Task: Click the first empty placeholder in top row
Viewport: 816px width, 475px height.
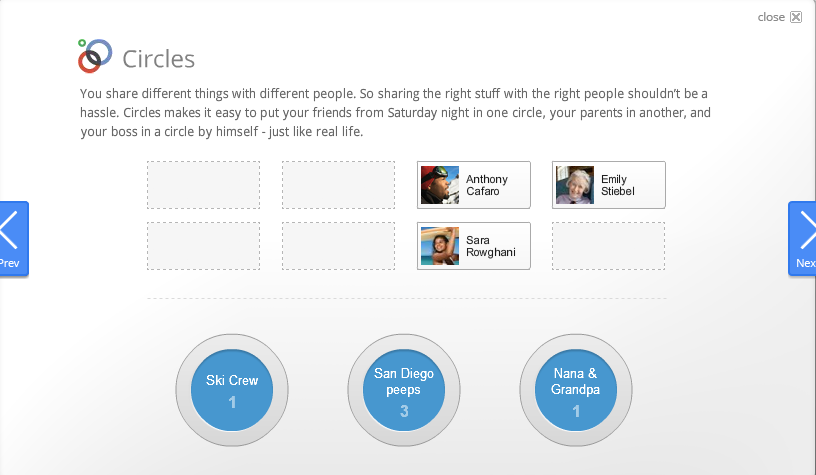Action: click(203, 185)
